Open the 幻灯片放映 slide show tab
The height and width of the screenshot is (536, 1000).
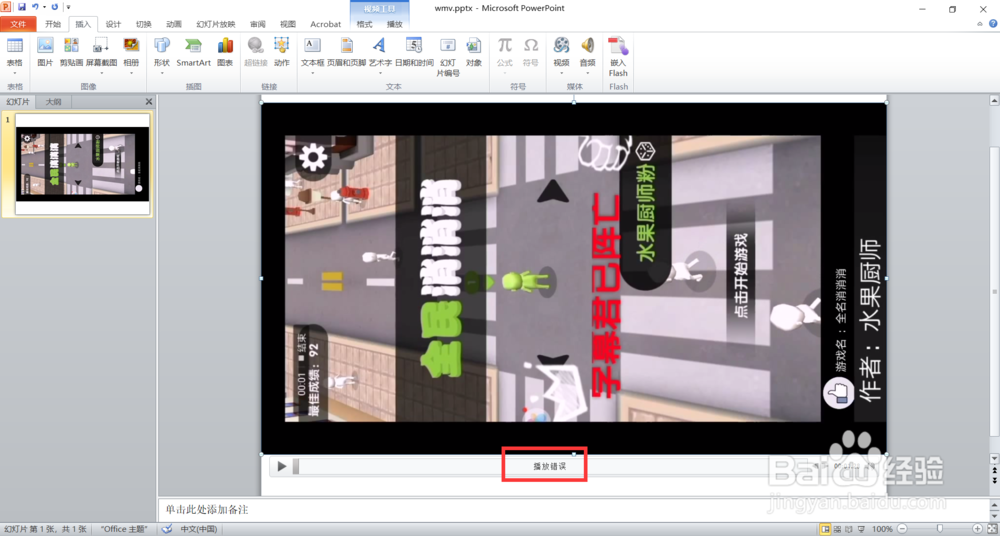216,24
